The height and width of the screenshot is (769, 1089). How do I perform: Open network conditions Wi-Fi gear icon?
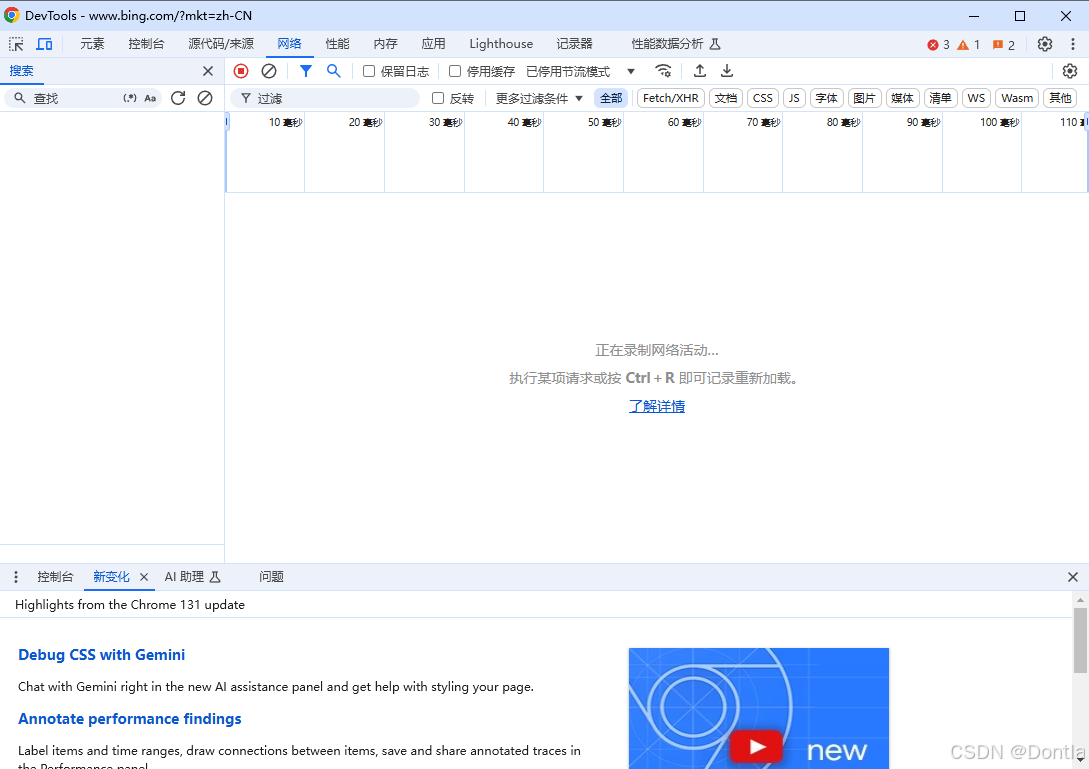click(x=663, y=71)
